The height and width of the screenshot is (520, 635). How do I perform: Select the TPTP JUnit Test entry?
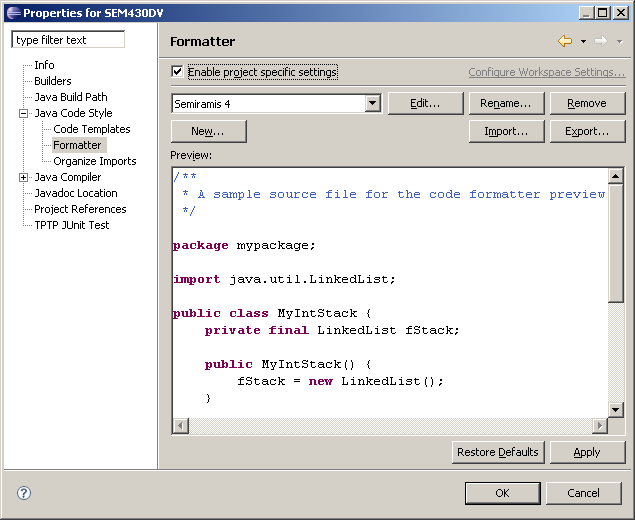(71, 225)
